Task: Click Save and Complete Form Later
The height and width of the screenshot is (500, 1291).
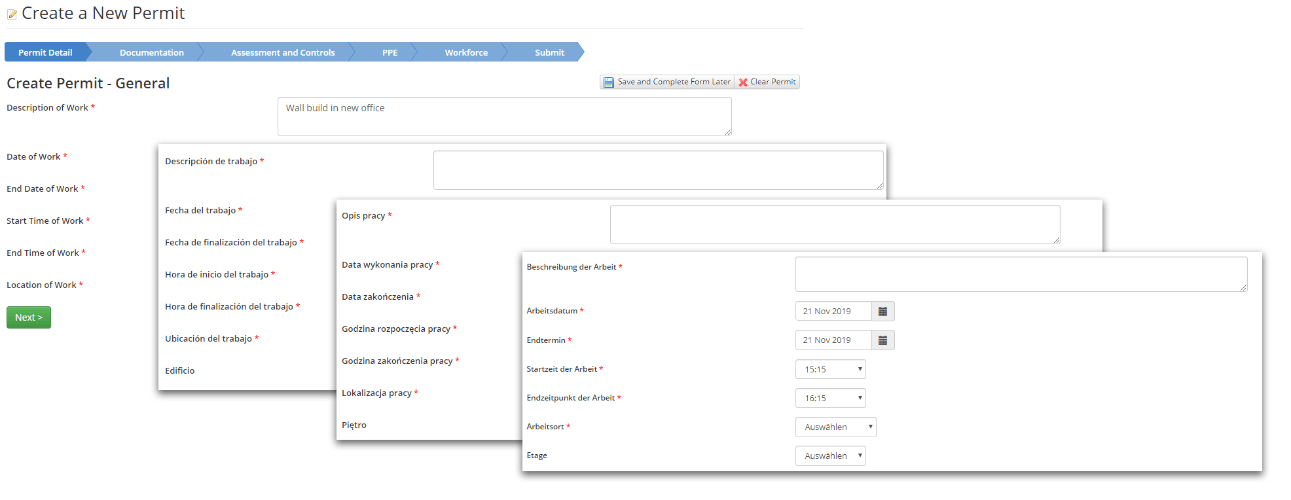Action: (x=667, y=82)
